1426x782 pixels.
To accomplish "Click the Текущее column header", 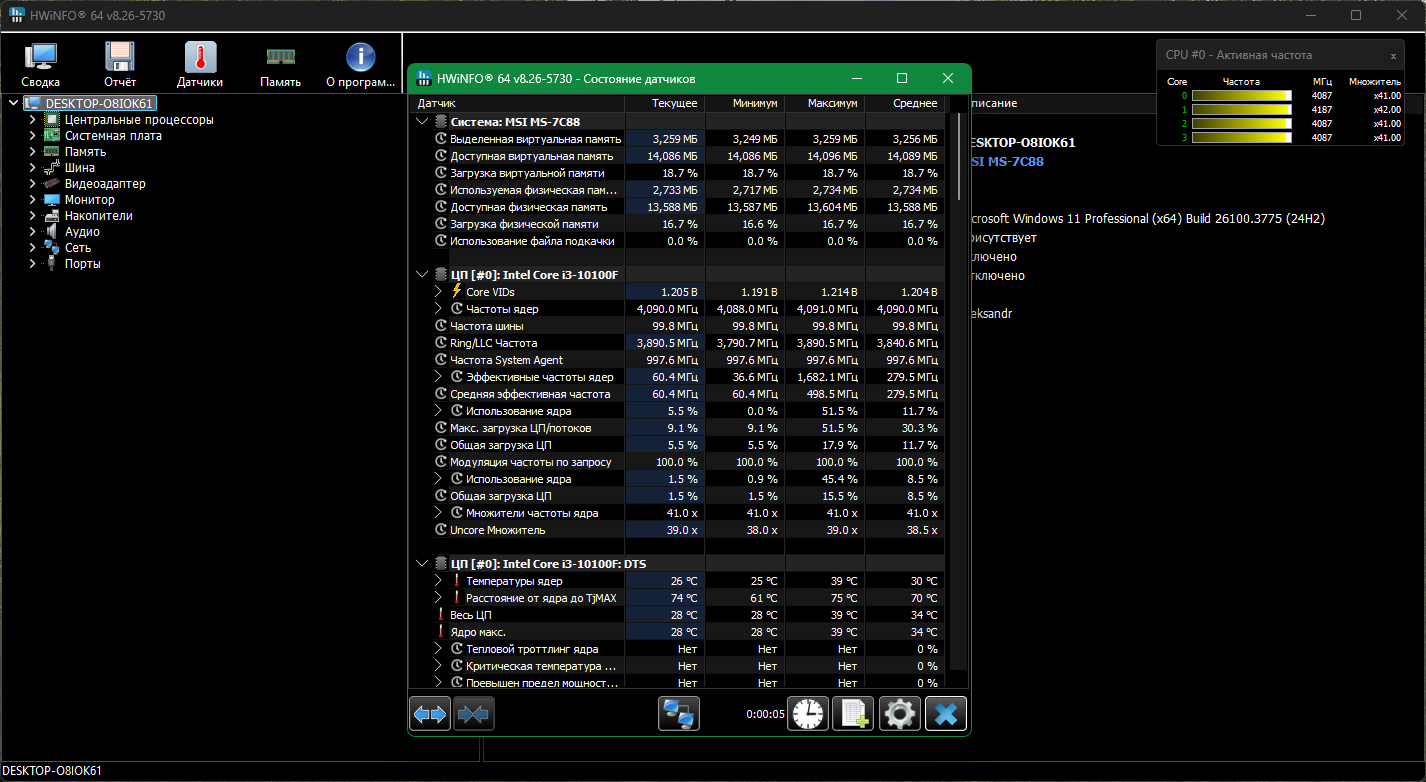I will [x=665, y=103].
